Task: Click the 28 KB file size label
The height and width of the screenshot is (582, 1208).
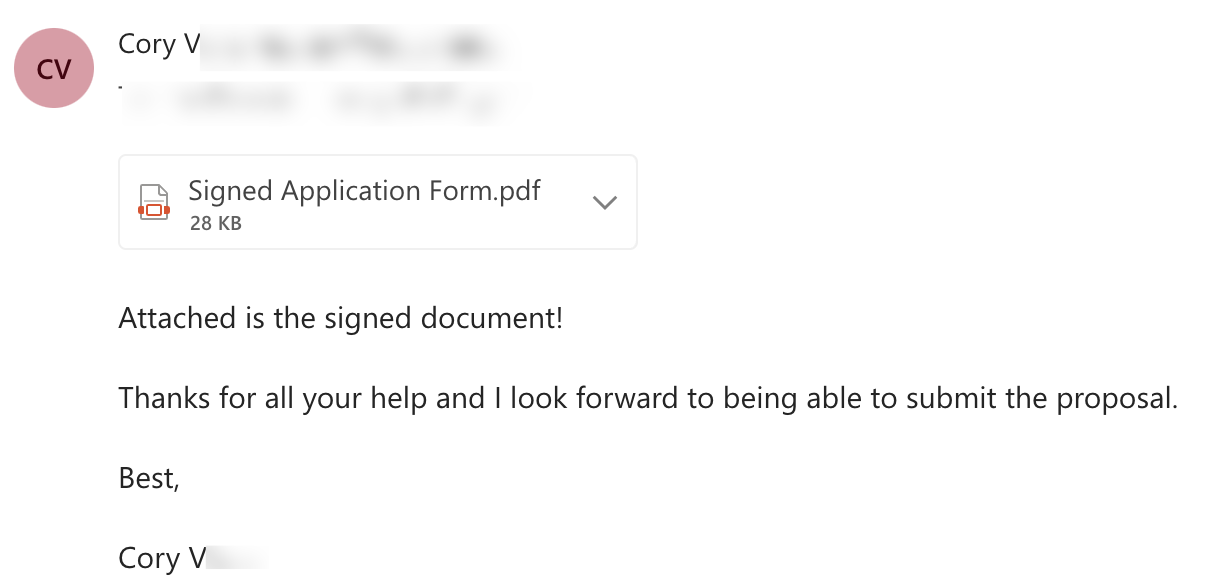Action: [x=215, y=224]
